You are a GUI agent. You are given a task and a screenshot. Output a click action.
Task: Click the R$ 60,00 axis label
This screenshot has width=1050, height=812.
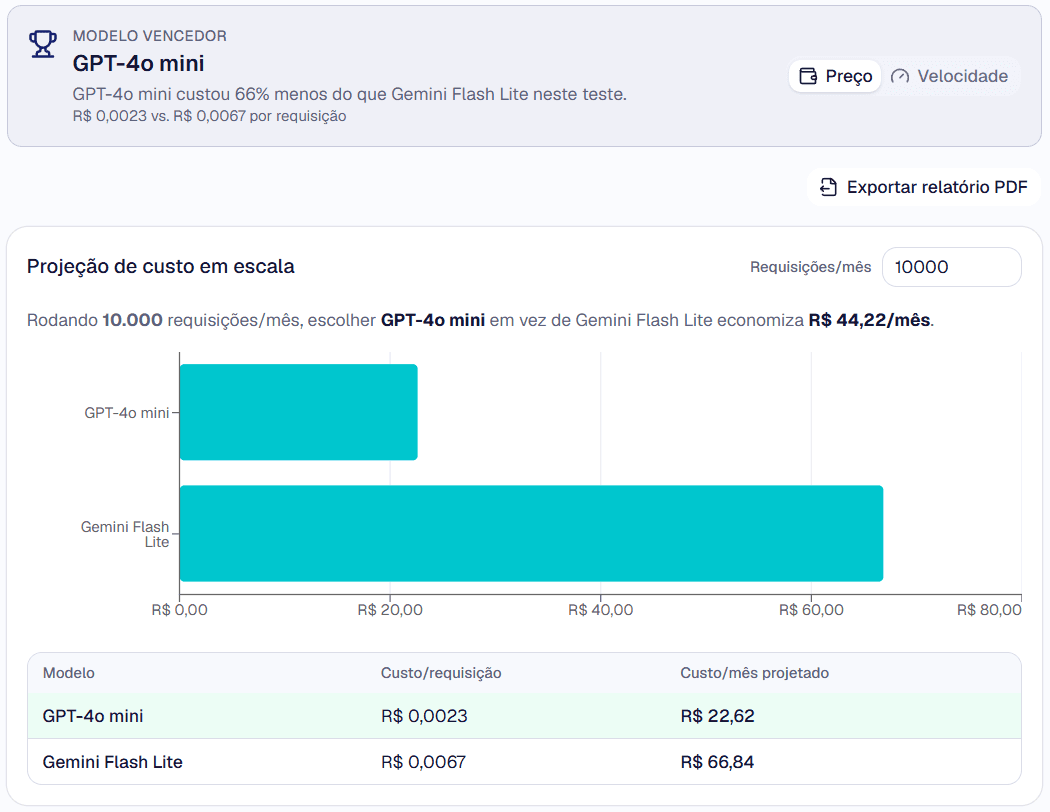[x=811, y=610]
